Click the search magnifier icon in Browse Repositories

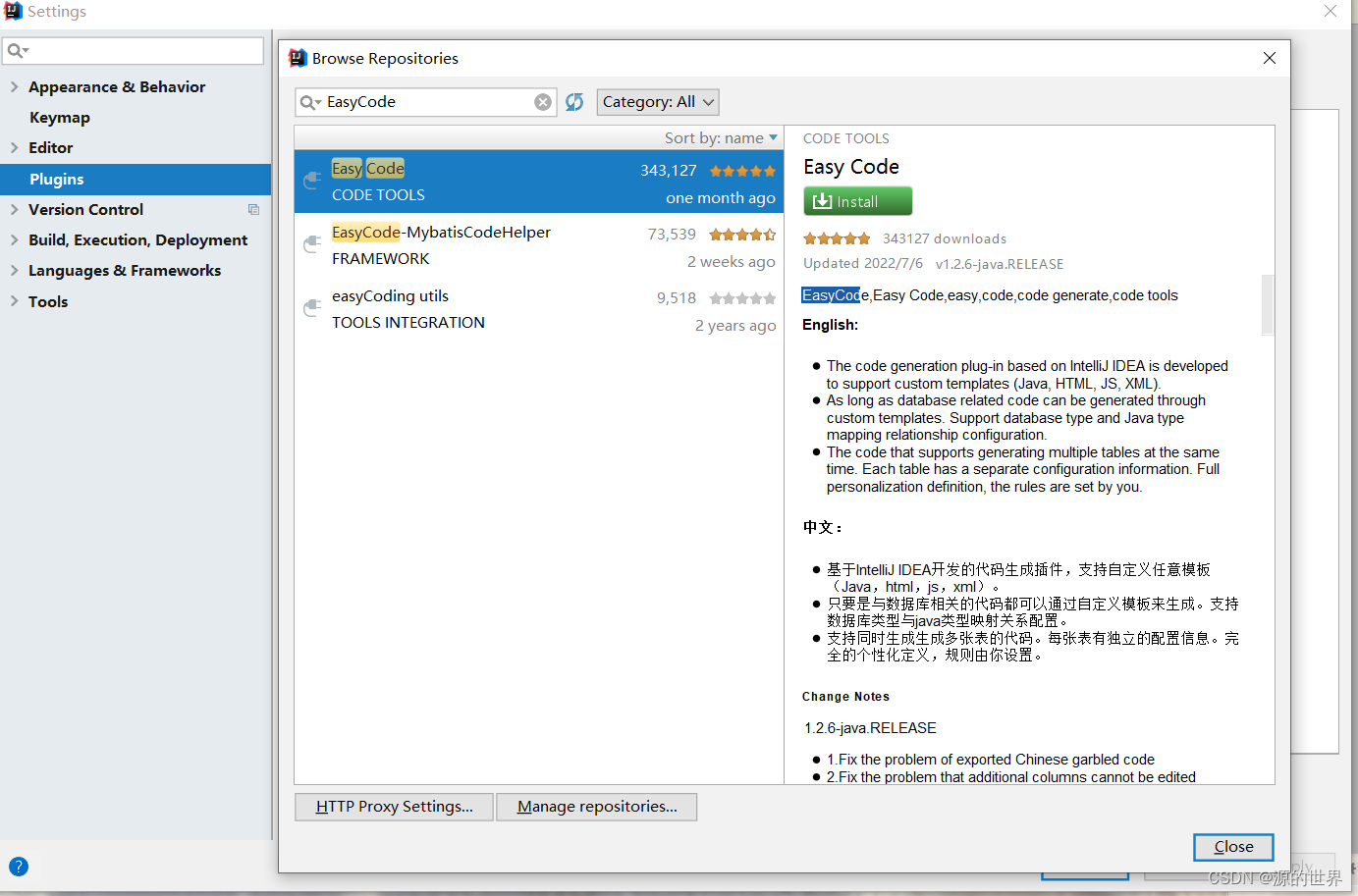310,102
